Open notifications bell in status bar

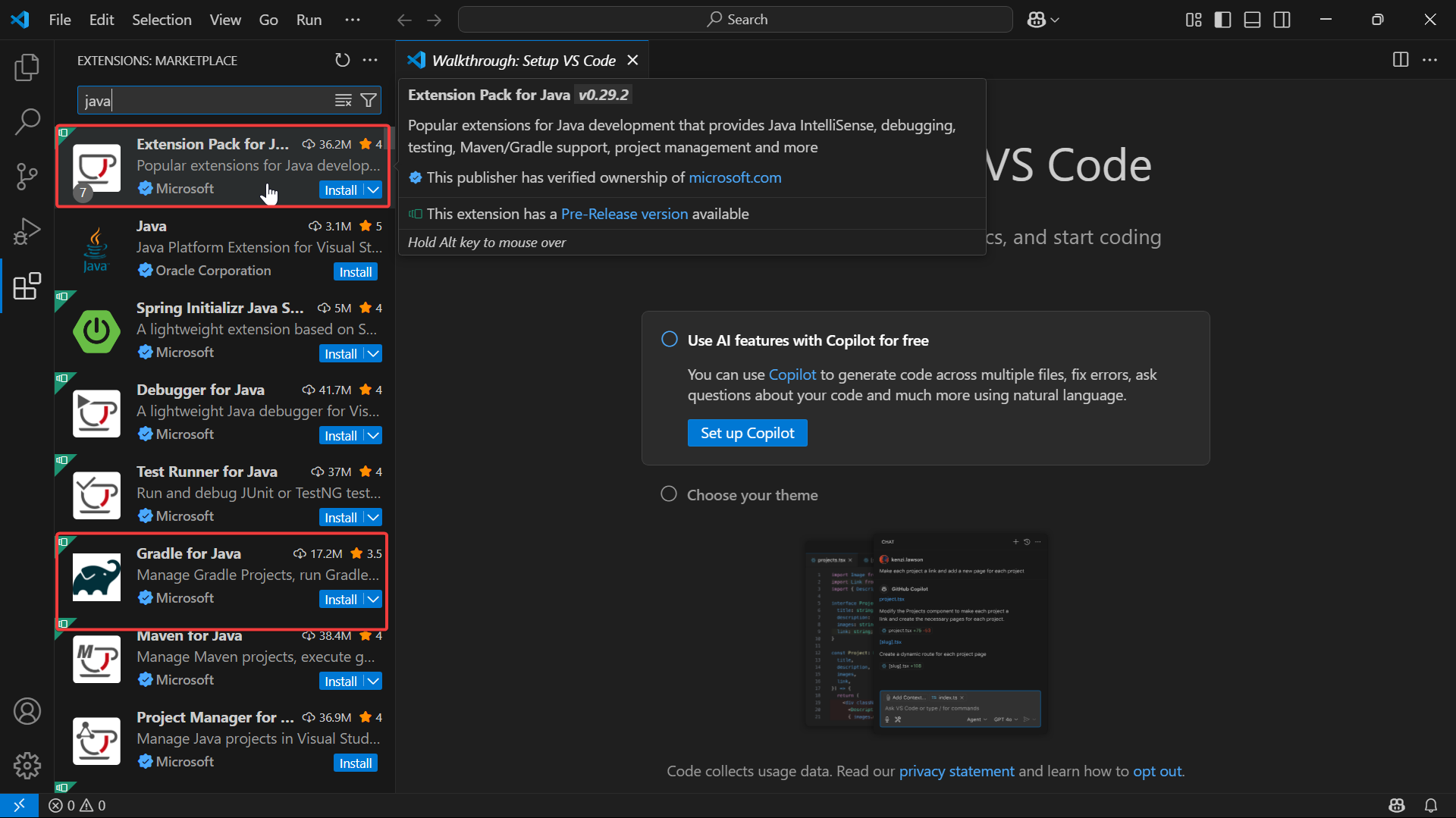click(1431, 805)
